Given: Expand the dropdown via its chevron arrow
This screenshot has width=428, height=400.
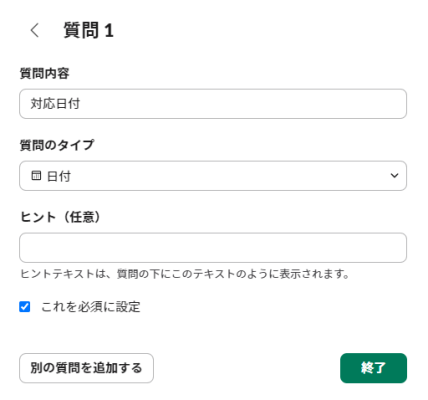Looking at the screenshot, I should pyautogui.click(x=394, y=176).
